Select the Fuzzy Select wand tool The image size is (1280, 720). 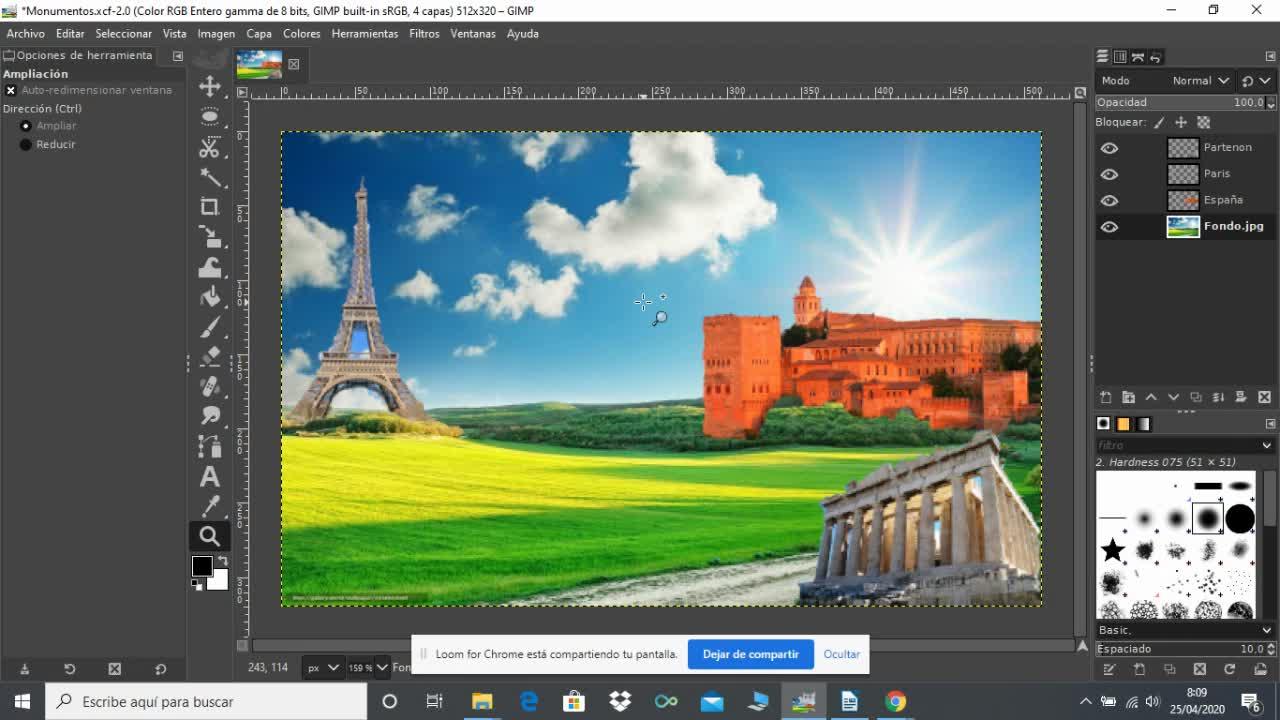click(x=210, y=177)
